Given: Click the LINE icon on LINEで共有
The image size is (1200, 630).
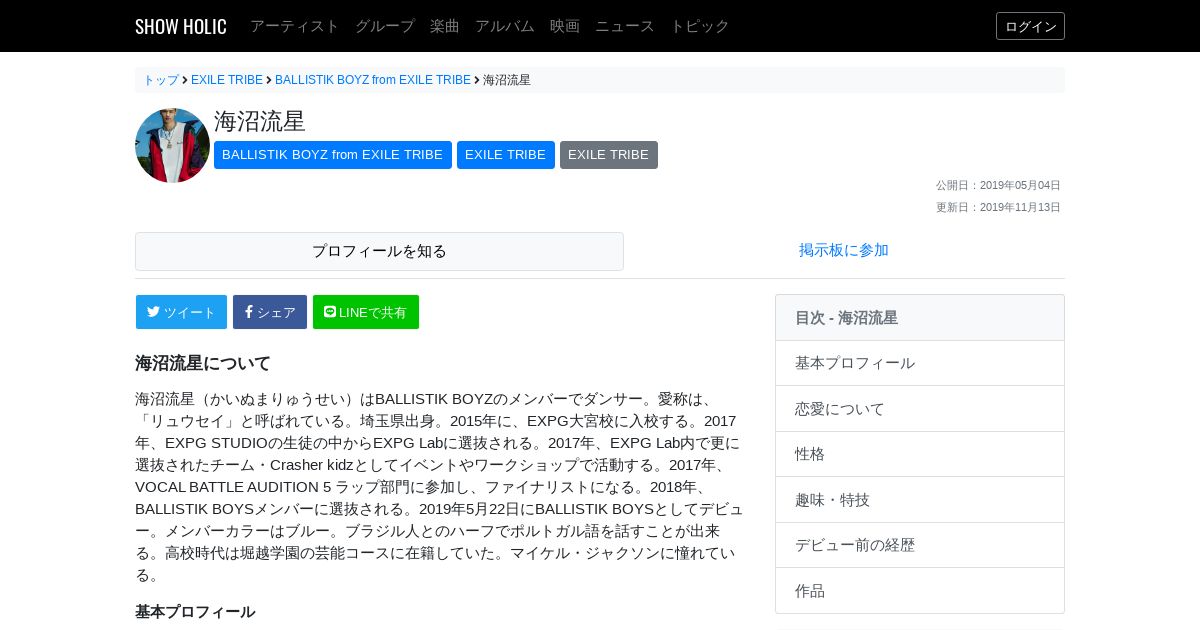Looking at the screenshot, I should click(330, 312).
